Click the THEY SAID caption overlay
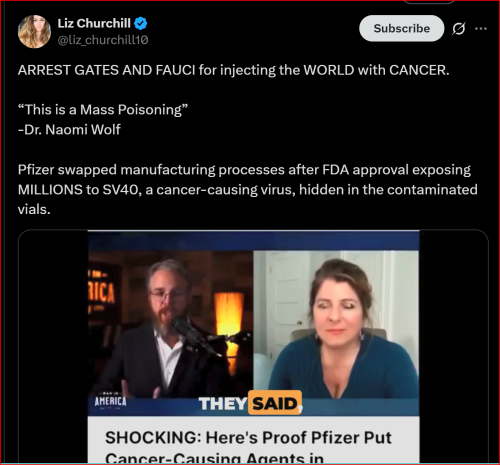The width and height of the screenshot is (500, 465). 251,403
